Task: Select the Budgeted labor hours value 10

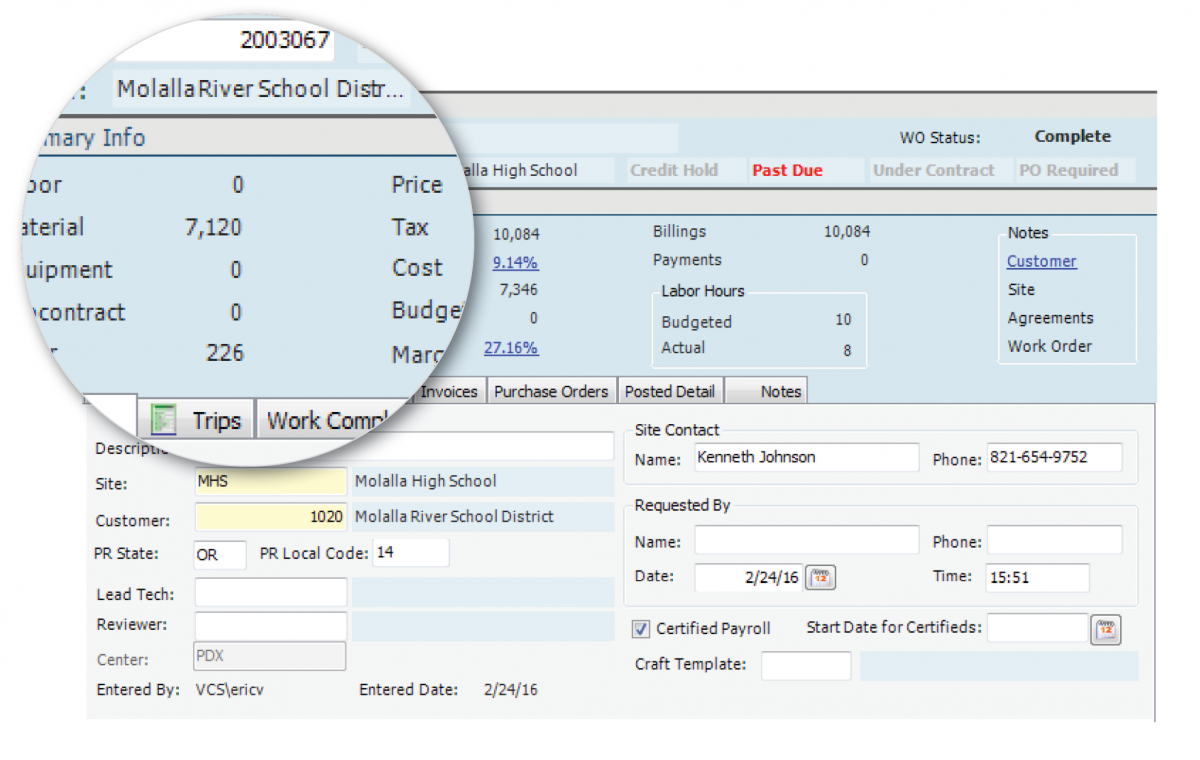Action: tap(843, 320)
